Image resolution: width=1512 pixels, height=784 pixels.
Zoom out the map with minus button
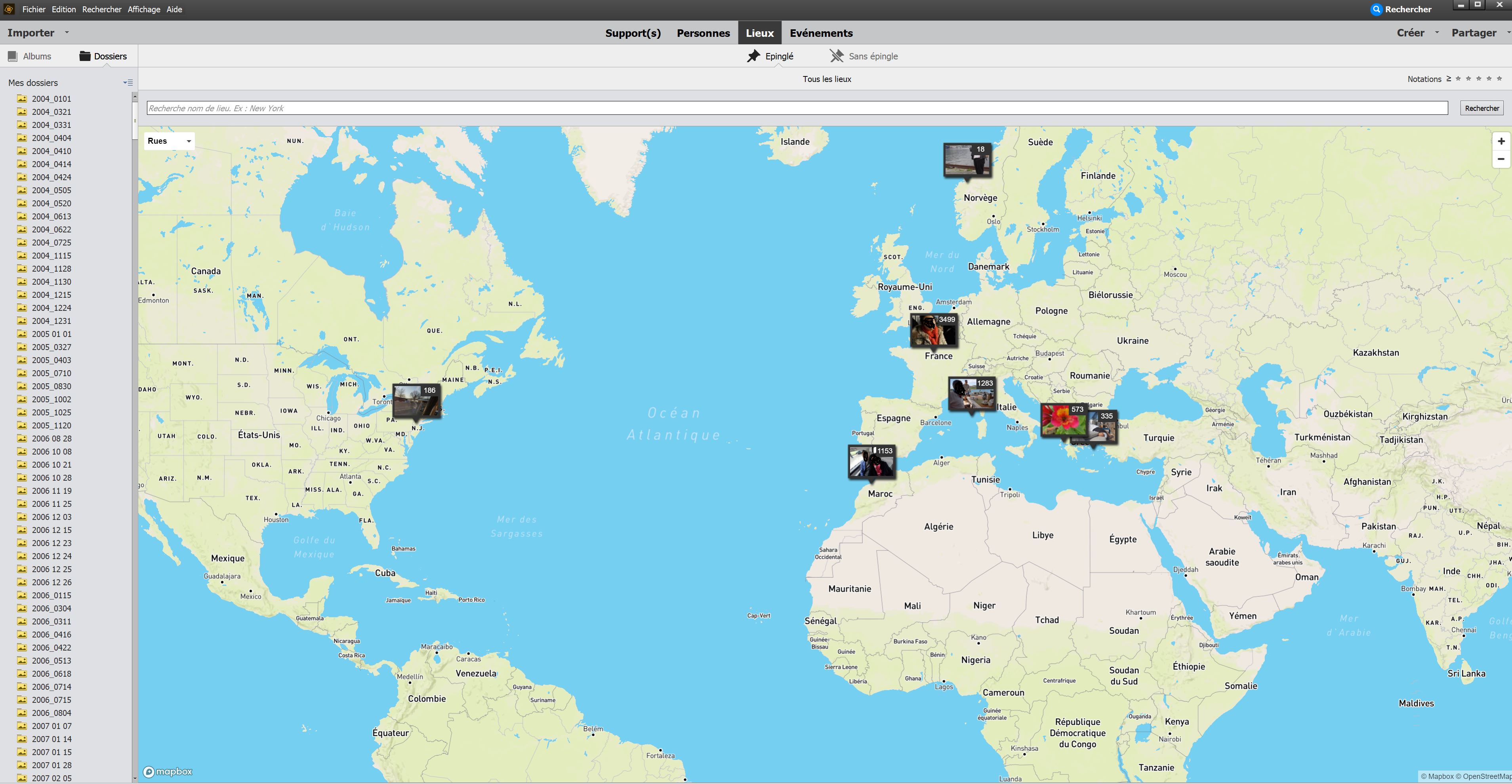[1501, 159]
